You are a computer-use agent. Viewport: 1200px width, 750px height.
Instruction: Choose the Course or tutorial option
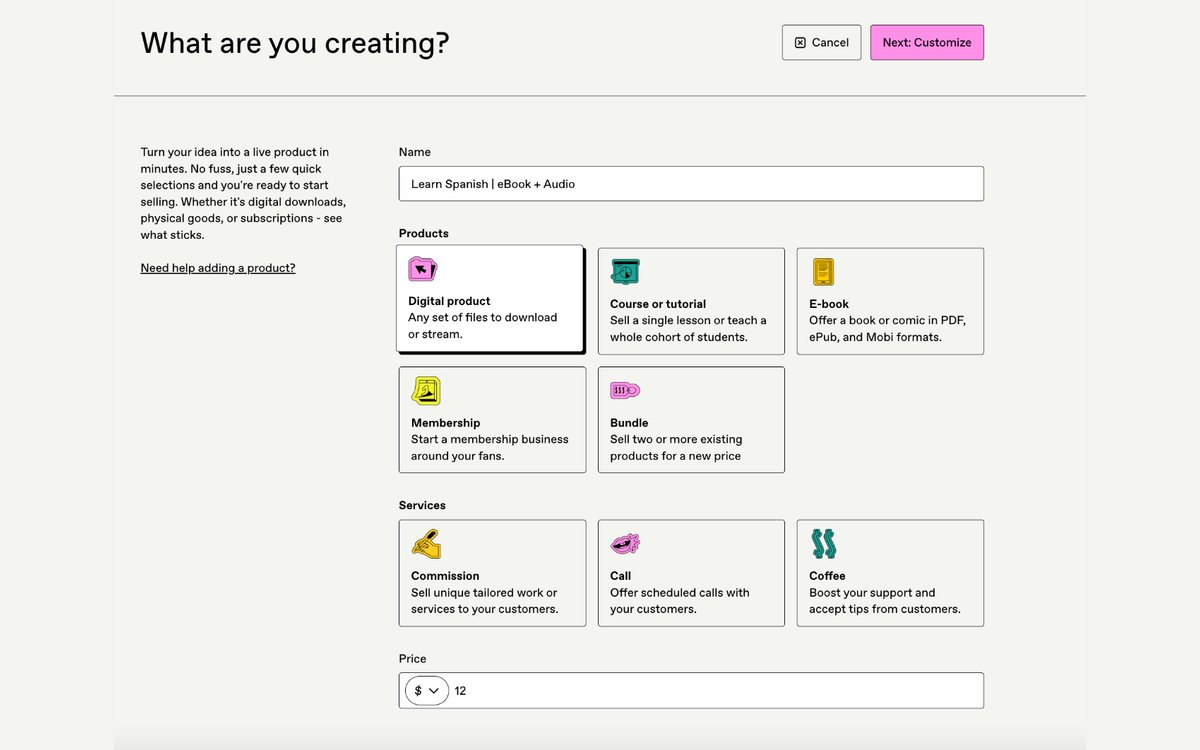(x=691, y=301)
